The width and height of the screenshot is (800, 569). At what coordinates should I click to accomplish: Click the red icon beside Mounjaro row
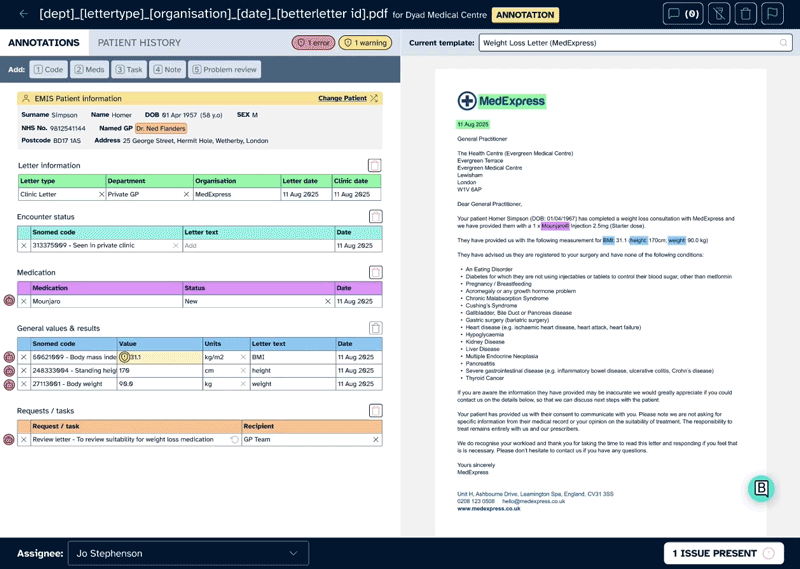(9, 301)
